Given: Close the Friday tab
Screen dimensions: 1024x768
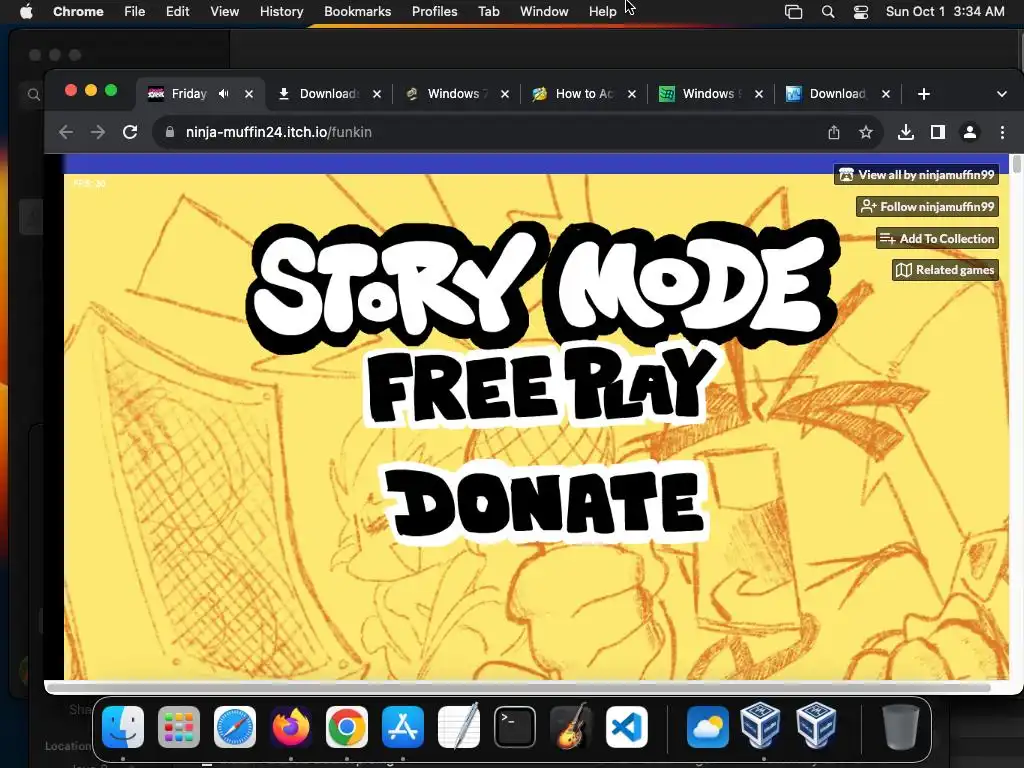Looking at the screenshot, I should 249,94.
